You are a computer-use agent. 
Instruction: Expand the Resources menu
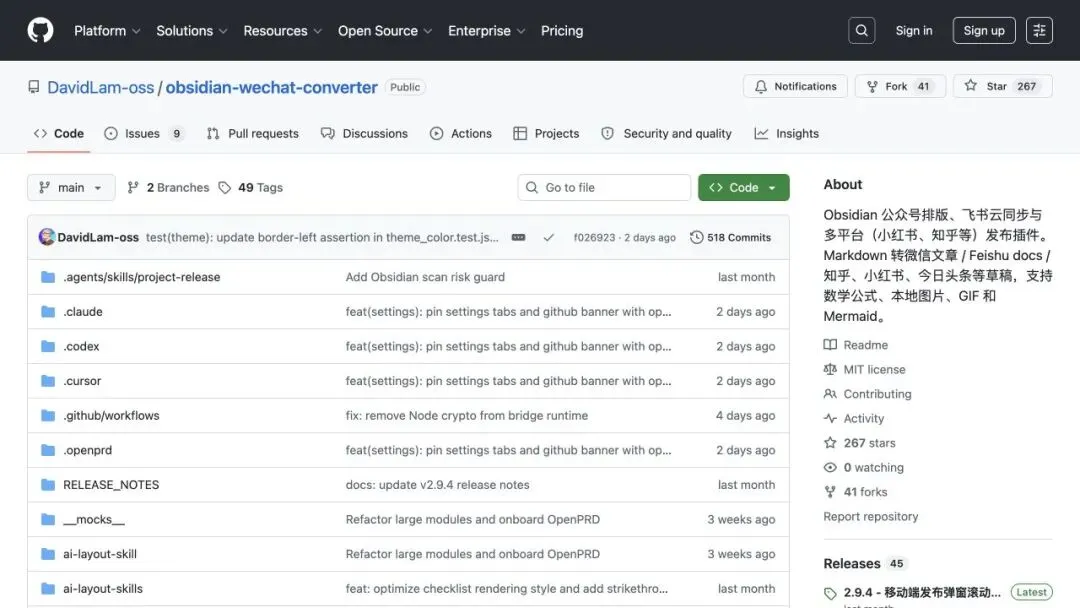click(x=282, y=31)
